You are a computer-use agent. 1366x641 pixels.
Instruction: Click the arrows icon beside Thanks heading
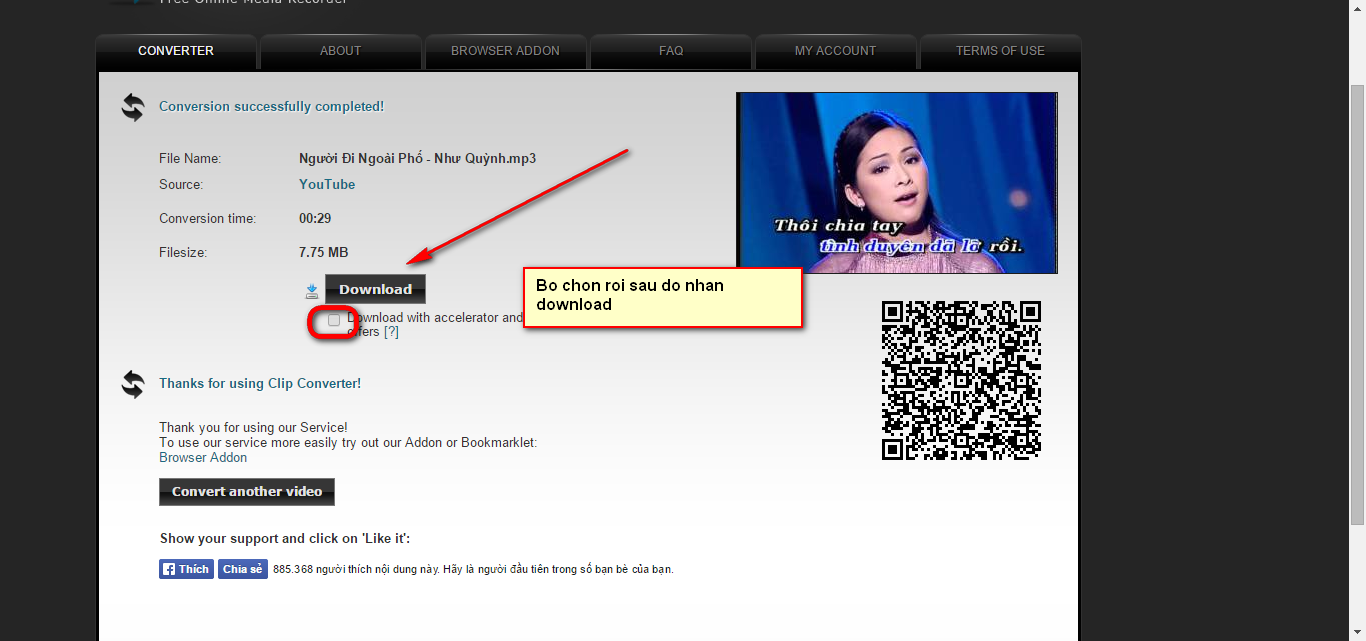click(x=133, y=384)
